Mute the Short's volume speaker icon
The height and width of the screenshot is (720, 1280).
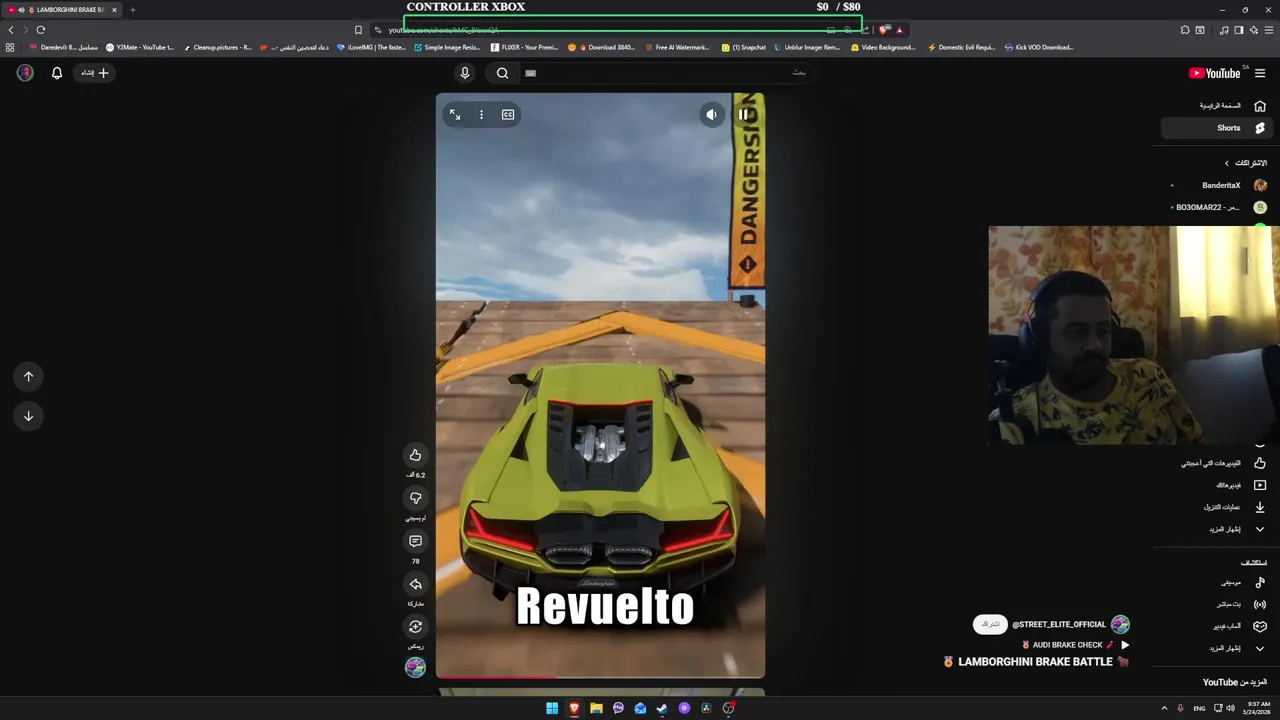point(711,115)
